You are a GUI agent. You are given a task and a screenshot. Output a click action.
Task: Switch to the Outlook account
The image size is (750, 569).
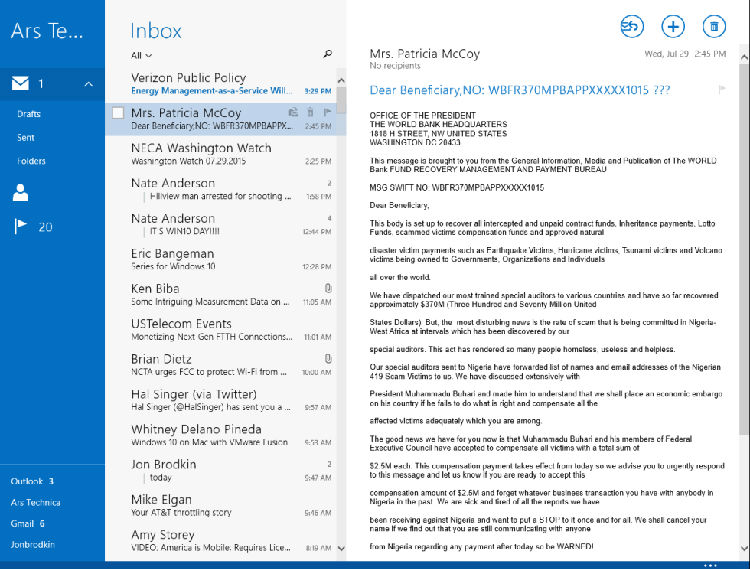point(32,481)
